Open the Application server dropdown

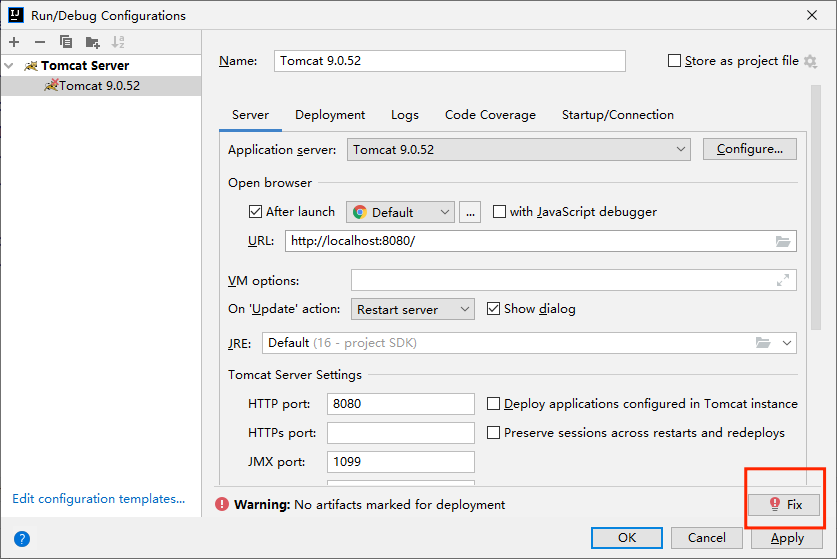(518, 149)
